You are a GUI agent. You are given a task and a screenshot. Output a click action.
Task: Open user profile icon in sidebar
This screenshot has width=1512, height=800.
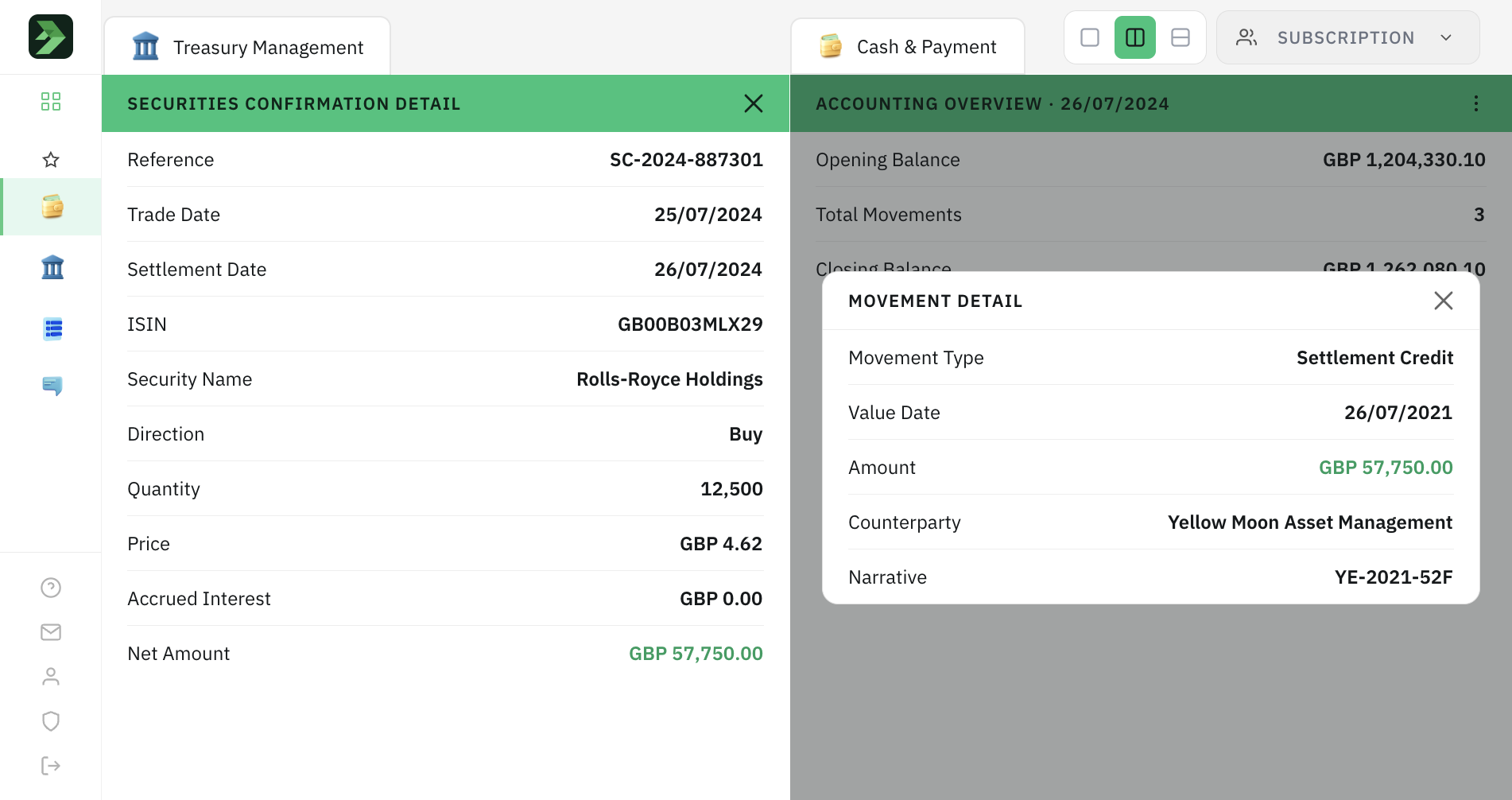pyautogui.click(x=51, y=677)
